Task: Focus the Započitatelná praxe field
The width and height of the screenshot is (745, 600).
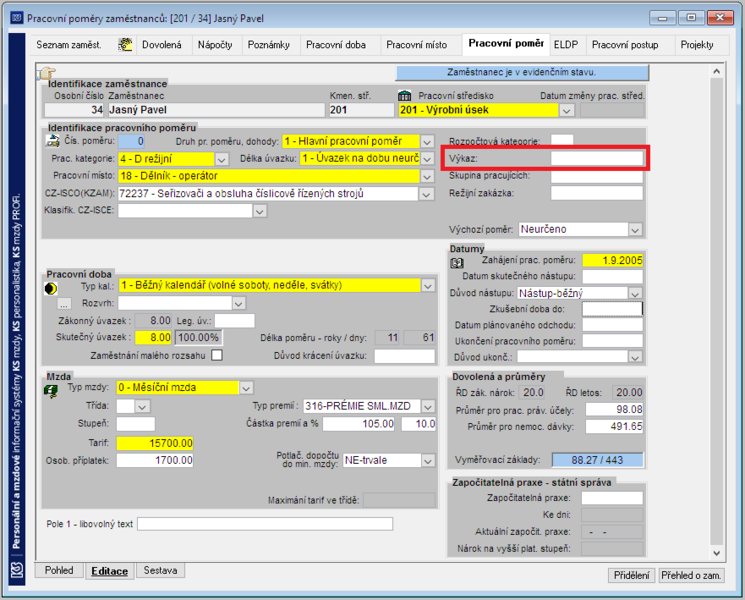Action: click(612, 498)
